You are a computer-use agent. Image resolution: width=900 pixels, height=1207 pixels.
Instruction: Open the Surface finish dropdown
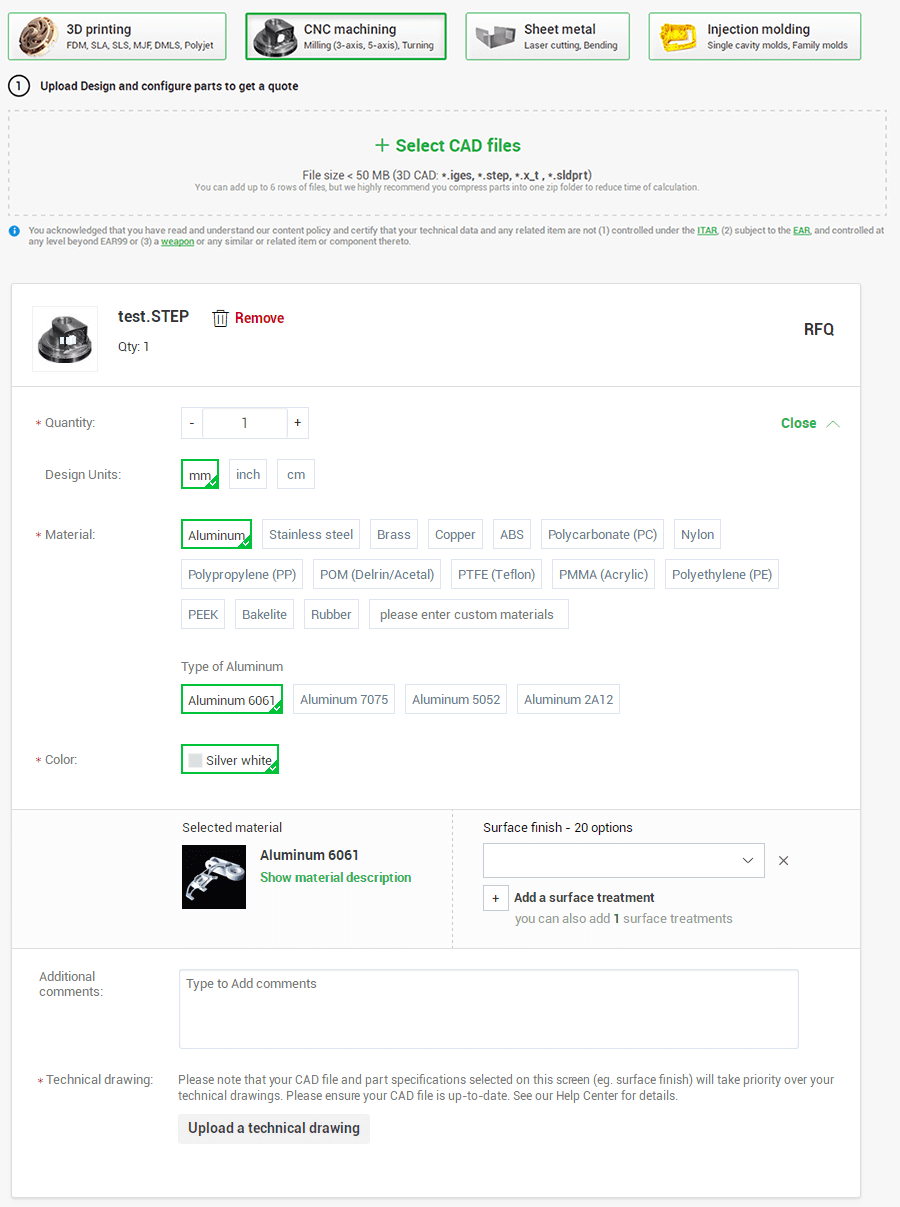point(623,861)
